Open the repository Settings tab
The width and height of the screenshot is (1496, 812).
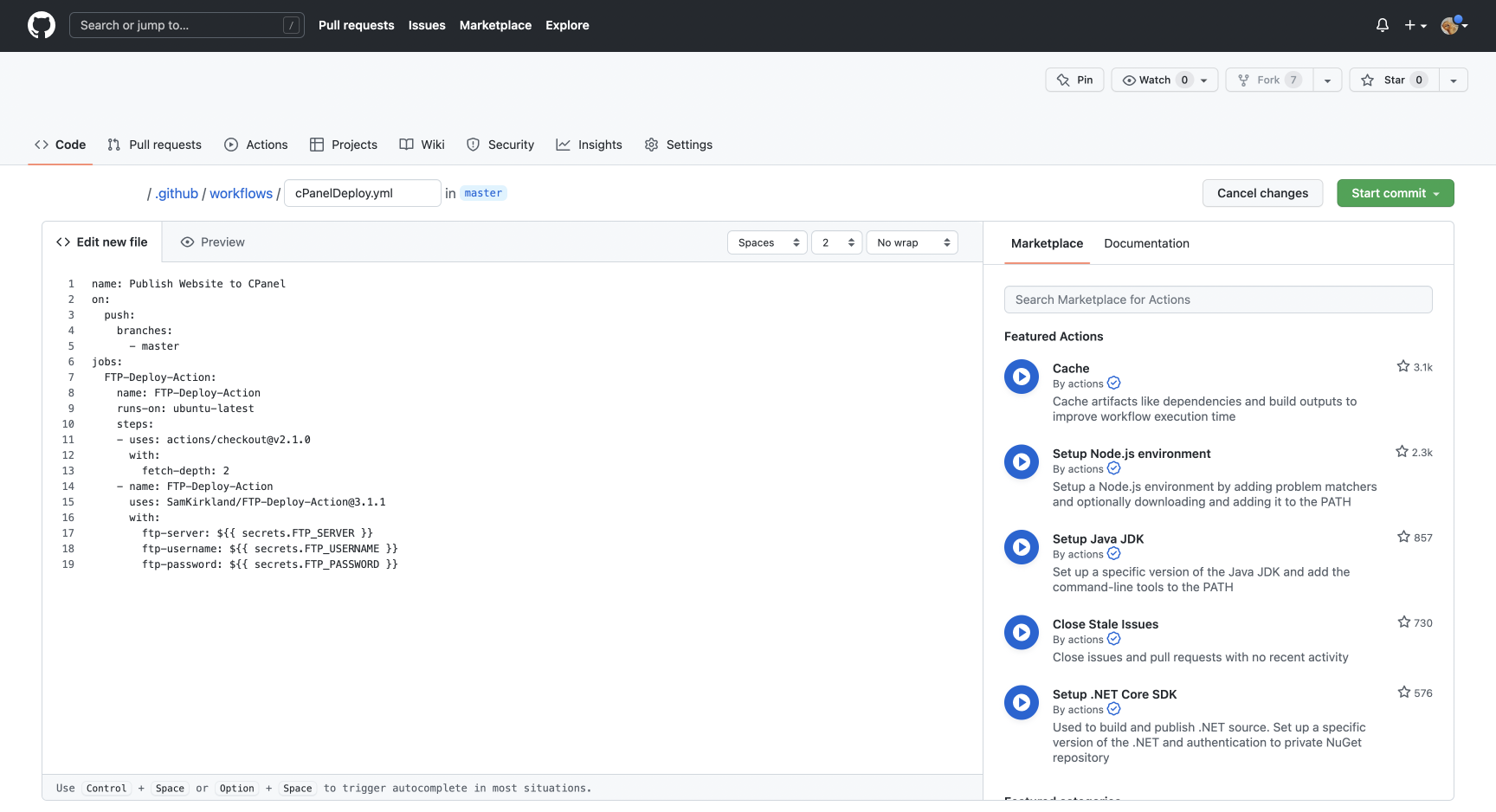click(679, 145)
